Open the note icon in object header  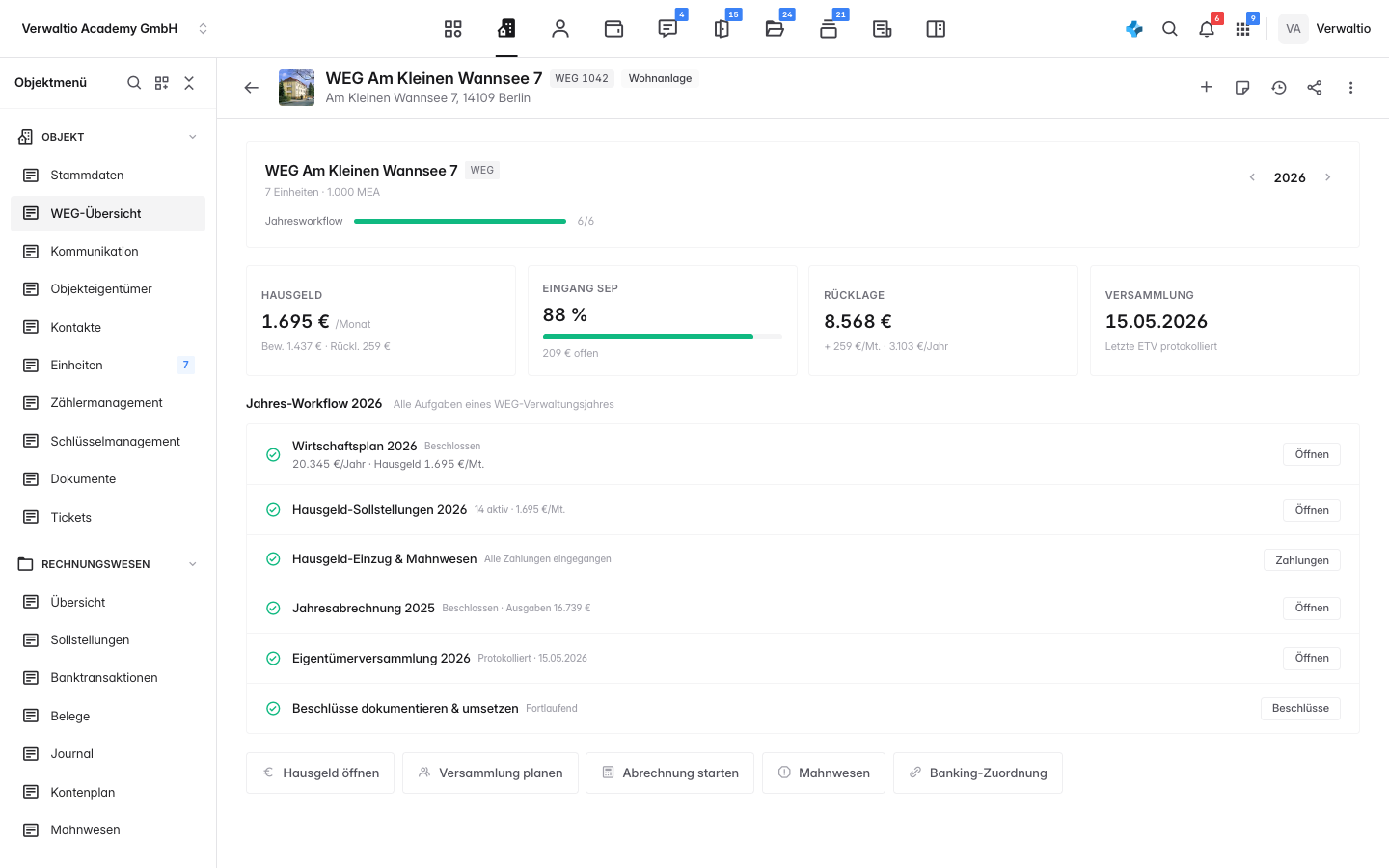pyautogui.click(x=1242, y=88)
